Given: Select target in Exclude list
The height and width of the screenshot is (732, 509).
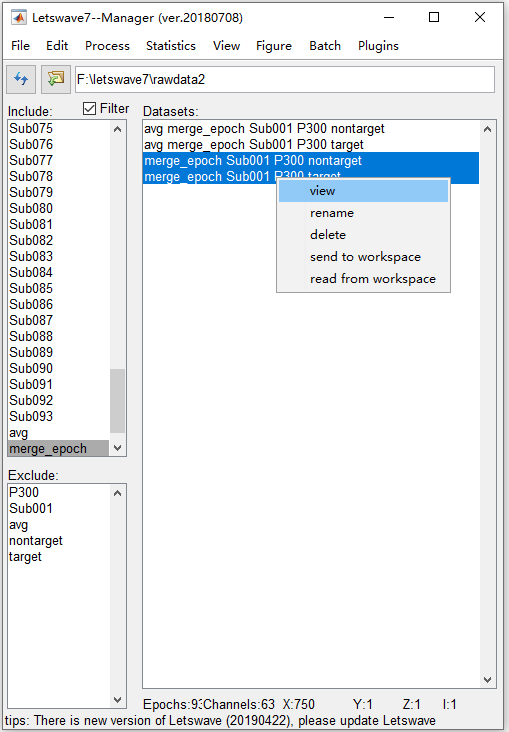Looking at the screenshot, I should point(59,556).
